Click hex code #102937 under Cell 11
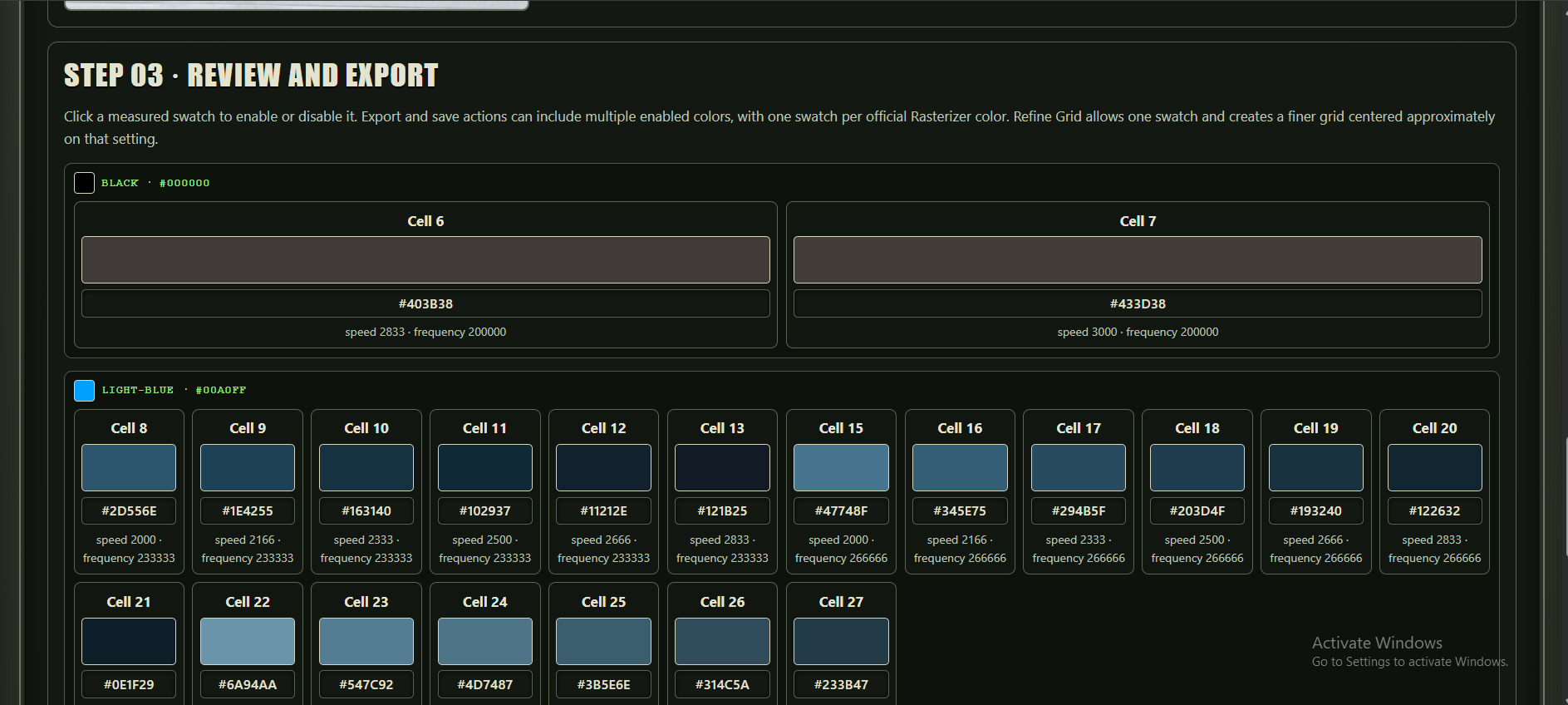Screen dimensions: 1568x705 coord(485,510)
